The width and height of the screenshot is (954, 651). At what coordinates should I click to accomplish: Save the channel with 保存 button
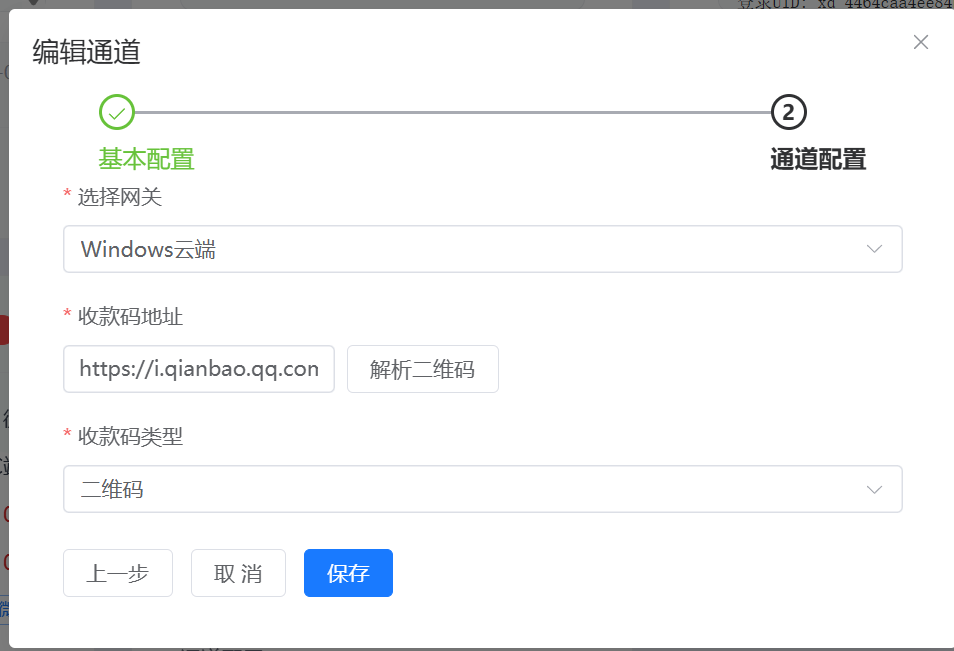pos(348,573)
